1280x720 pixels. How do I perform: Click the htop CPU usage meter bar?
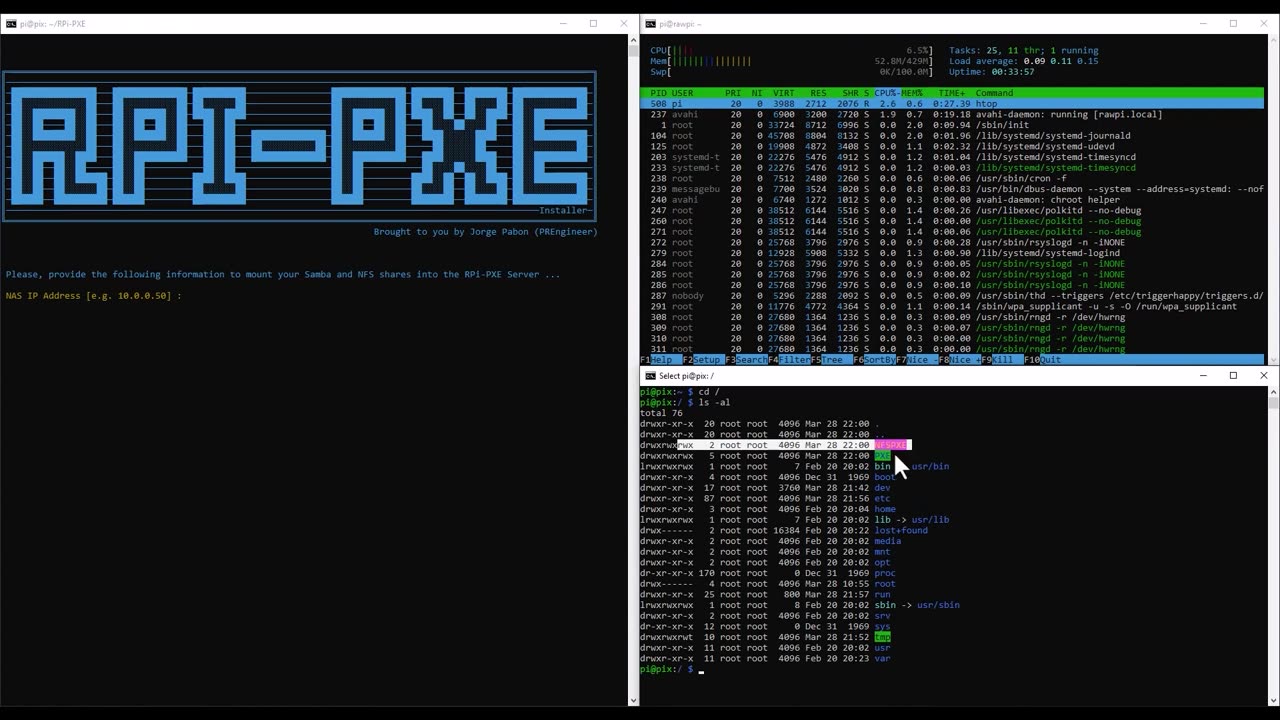[791, 51]
